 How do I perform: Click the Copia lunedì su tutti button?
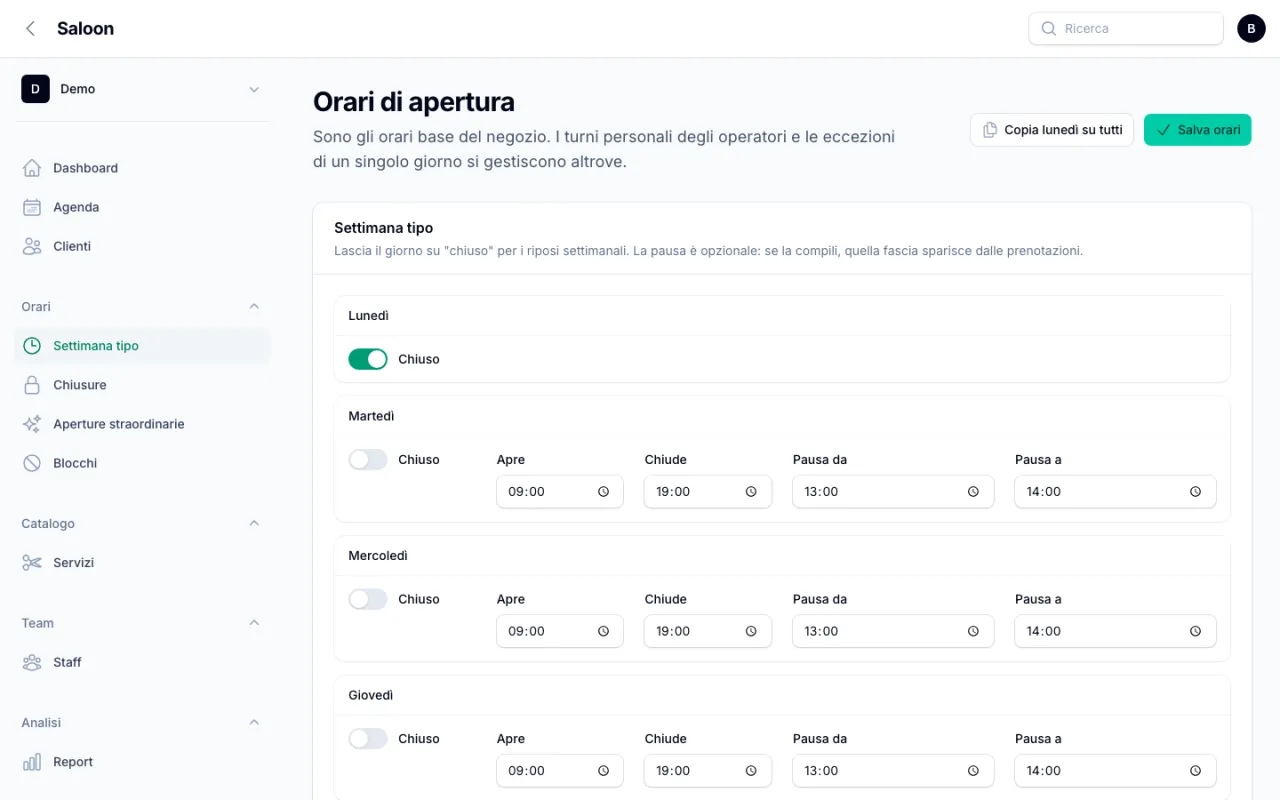pyautogui.click(x=1052, y=130)
